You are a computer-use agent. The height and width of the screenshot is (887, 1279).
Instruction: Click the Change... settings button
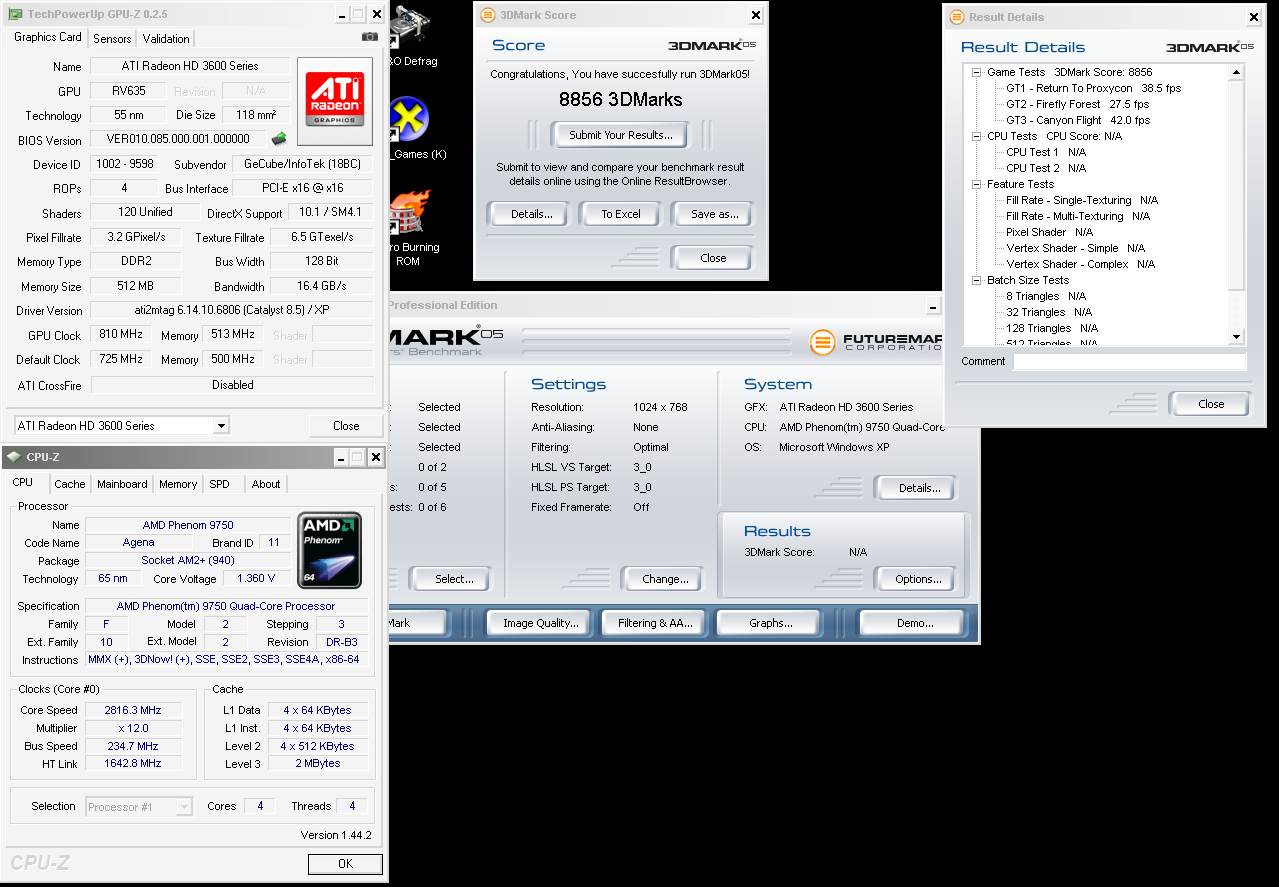click(665, 578)
